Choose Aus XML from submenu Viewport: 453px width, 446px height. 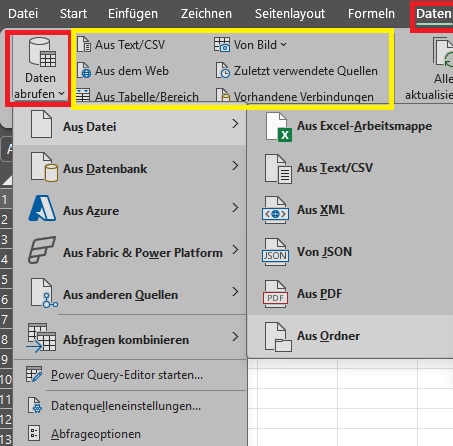350,210
